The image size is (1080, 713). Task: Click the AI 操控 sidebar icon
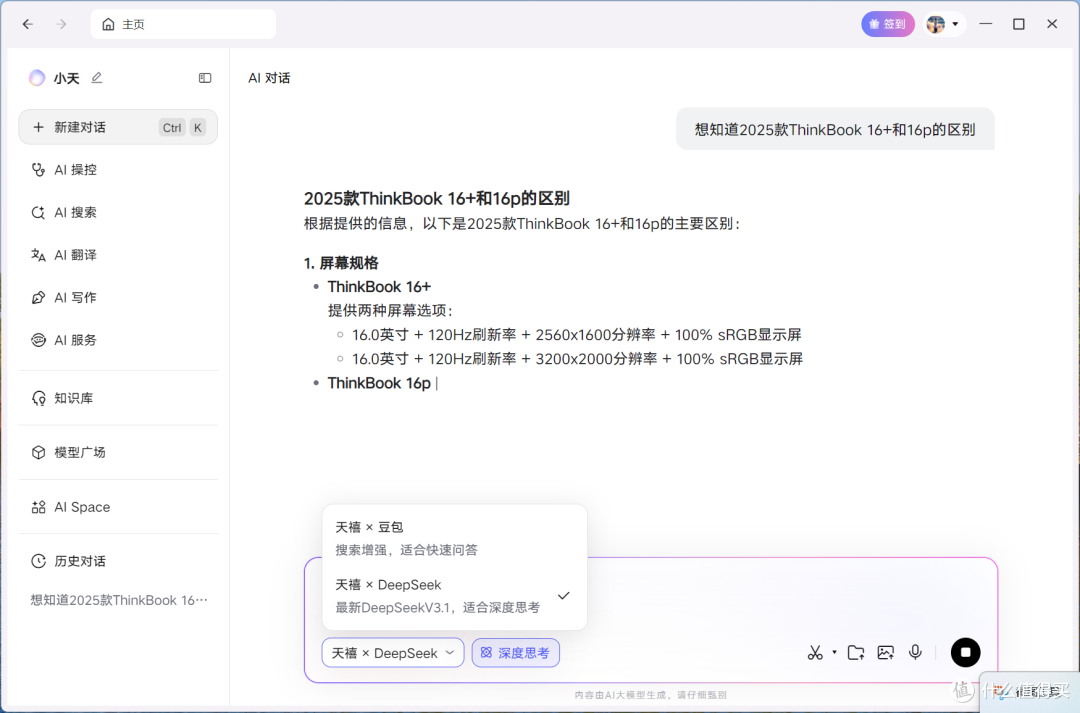(38, 169)
